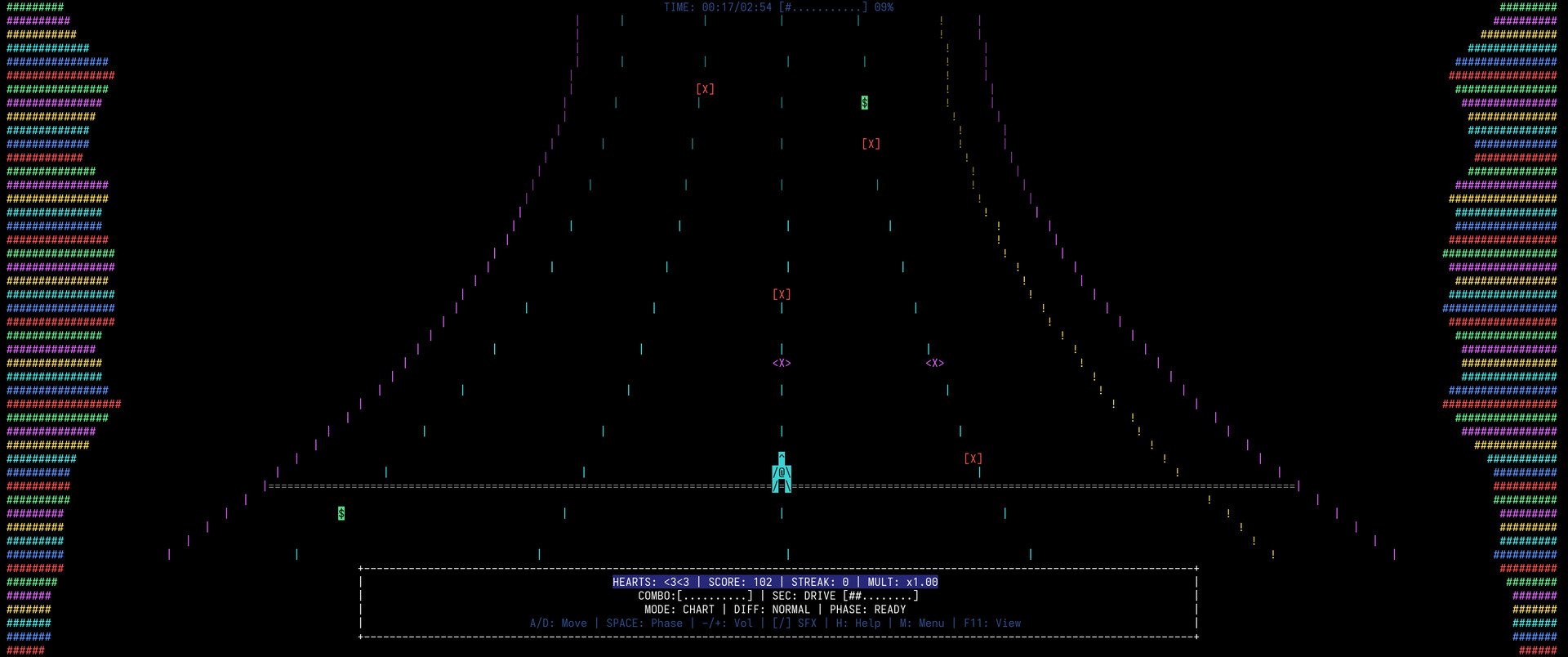Click the cyan player ship on the track
Image resolution: width=1568 pixels, height=657 pixels.
pyautogui.click(x=782, y=473)
